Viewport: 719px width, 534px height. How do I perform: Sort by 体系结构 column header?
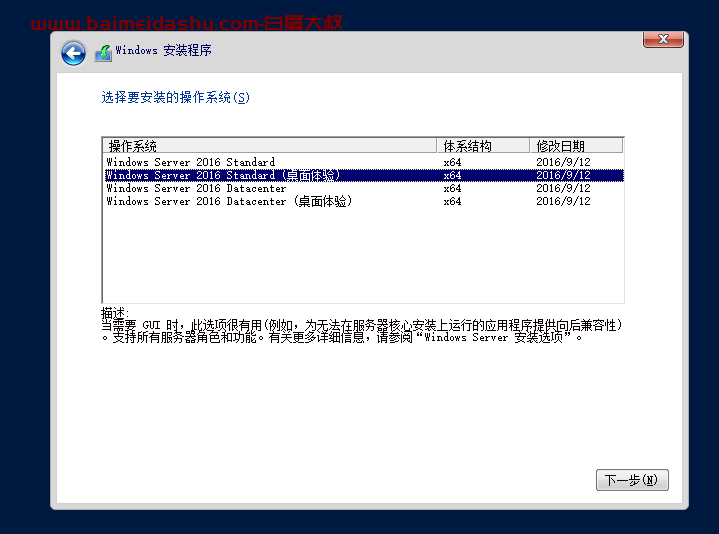click(x=483, y=146)
